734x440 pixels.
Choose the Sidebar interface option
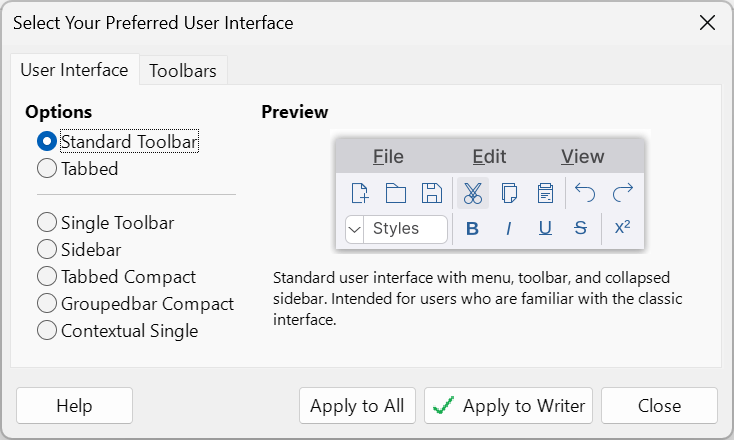click(x=79, y=249)
